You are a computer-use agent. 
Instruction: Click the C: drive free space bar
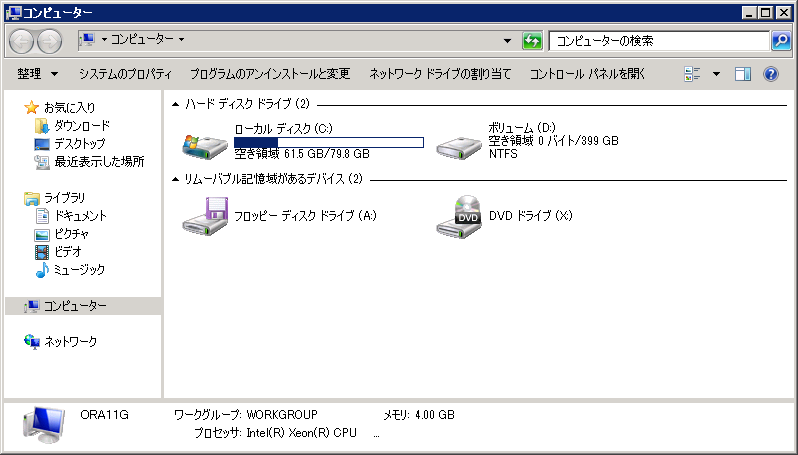pos(328,142)
